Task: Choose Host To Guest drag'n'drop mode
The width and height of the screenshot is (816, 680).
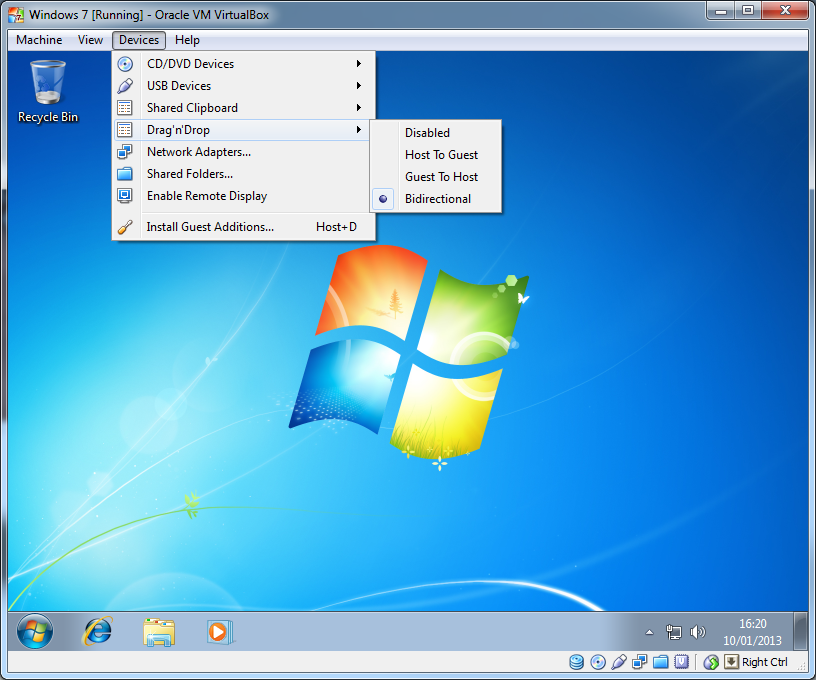Action: [x=441, y=155]
